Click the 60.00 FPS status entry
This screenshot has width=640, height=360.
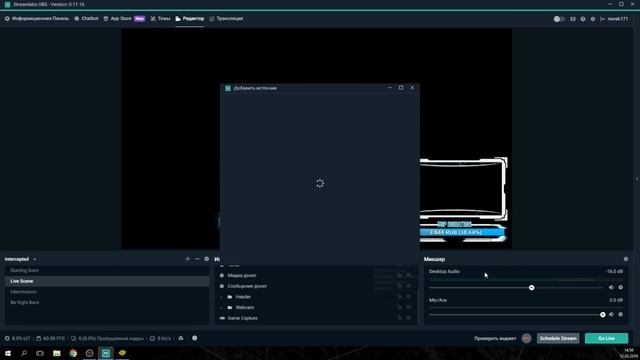coord(50,338)
